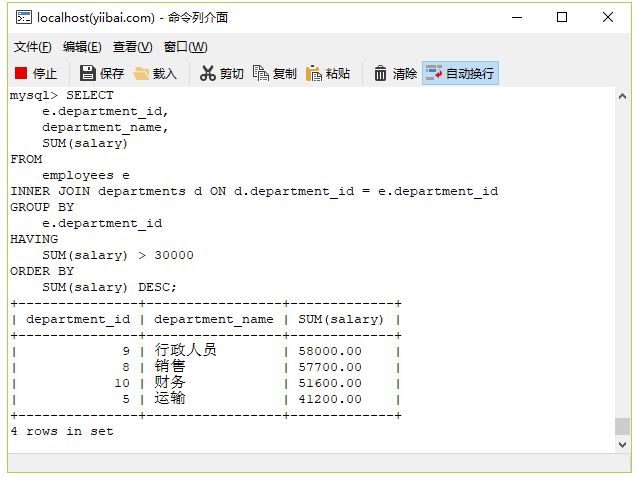639x478 pixels.
Task: Click the SUM(salary) column header in the result table
Action: pyautogui.click(x=341, y=319)
